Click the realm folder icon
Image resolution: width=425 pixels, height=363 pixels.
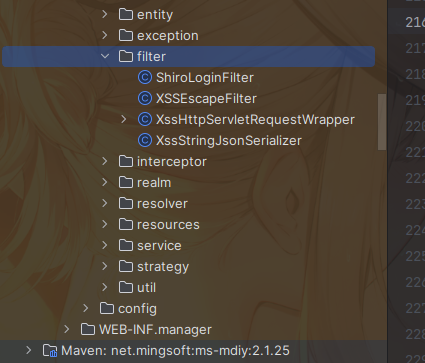pos(126,182)
